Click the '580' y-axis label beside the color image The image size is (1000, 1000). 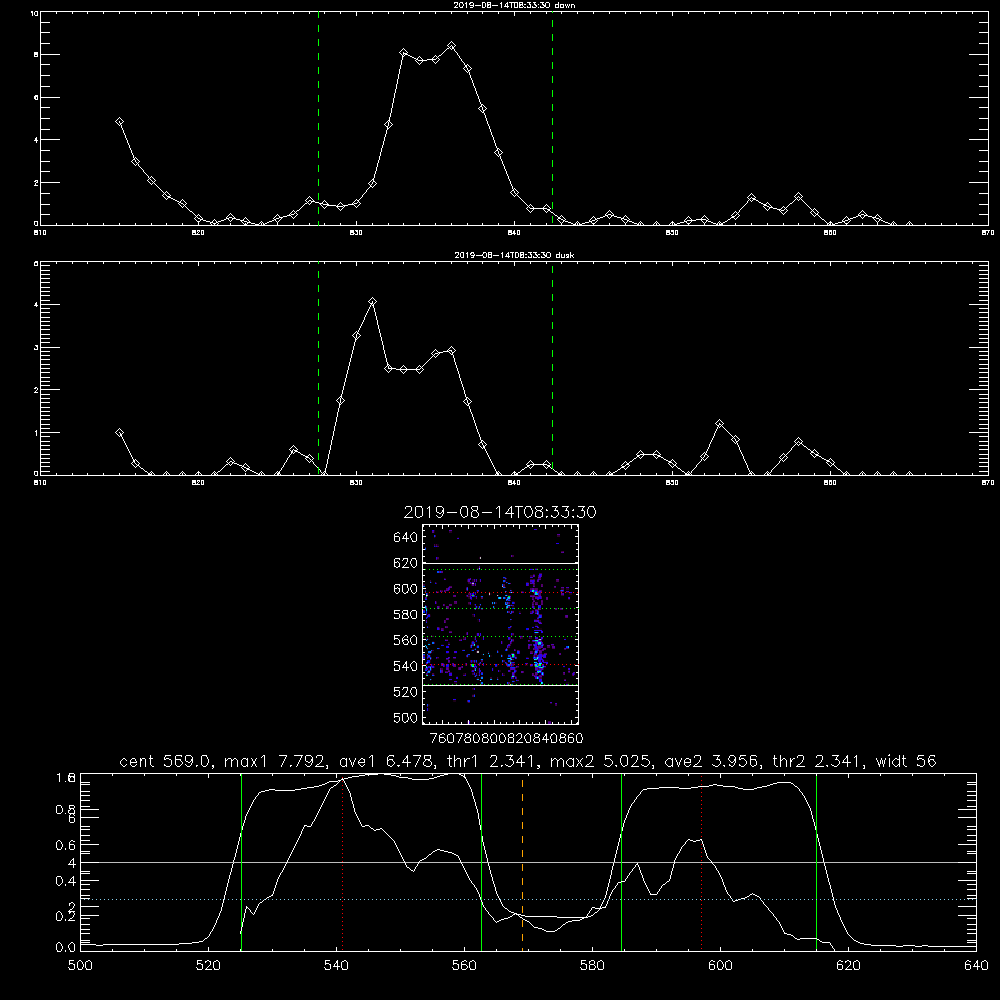coord(405,615)
